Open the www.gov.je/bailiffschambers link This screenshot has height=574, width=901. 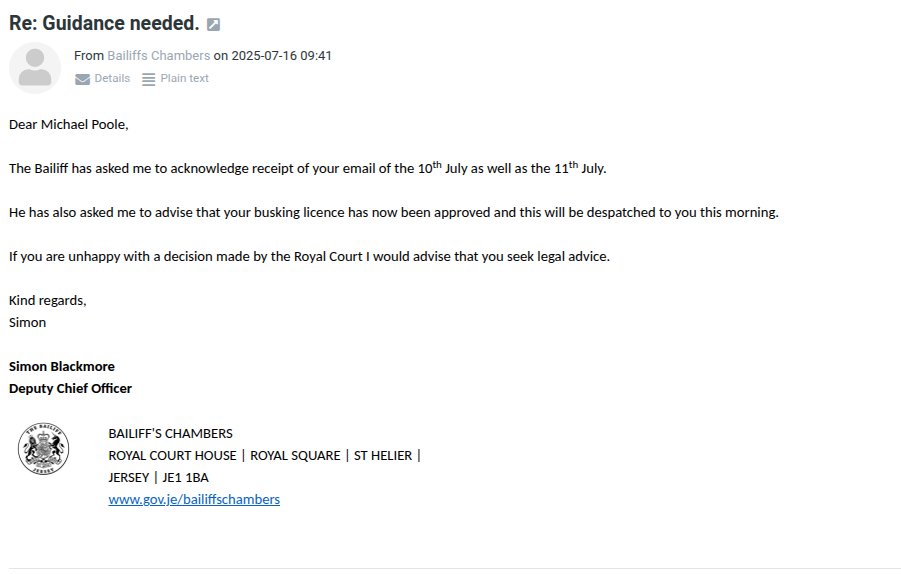pyautogui.click(x=194, y=499)
